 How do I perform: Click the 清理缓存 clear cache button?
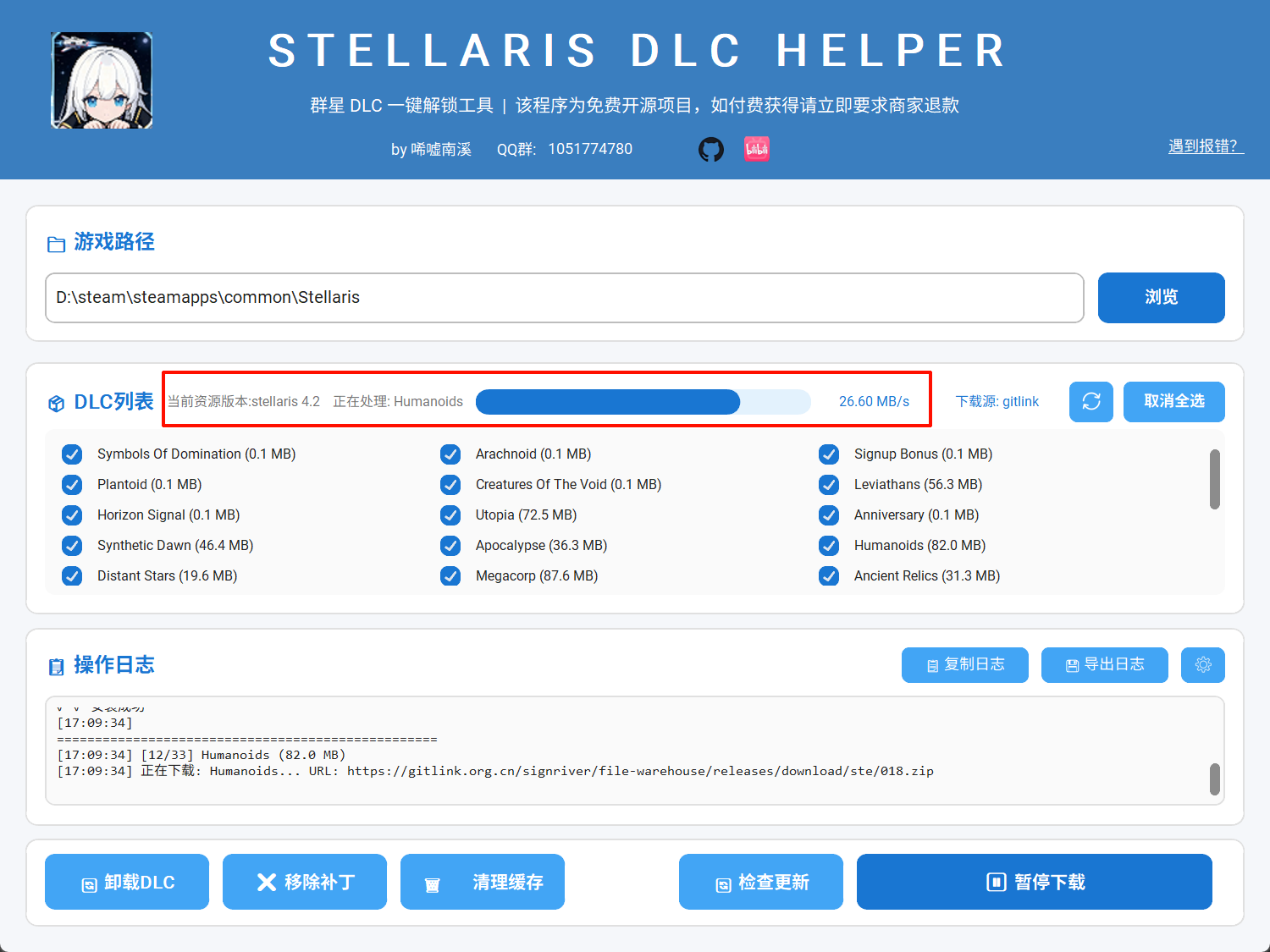point(483,882)
